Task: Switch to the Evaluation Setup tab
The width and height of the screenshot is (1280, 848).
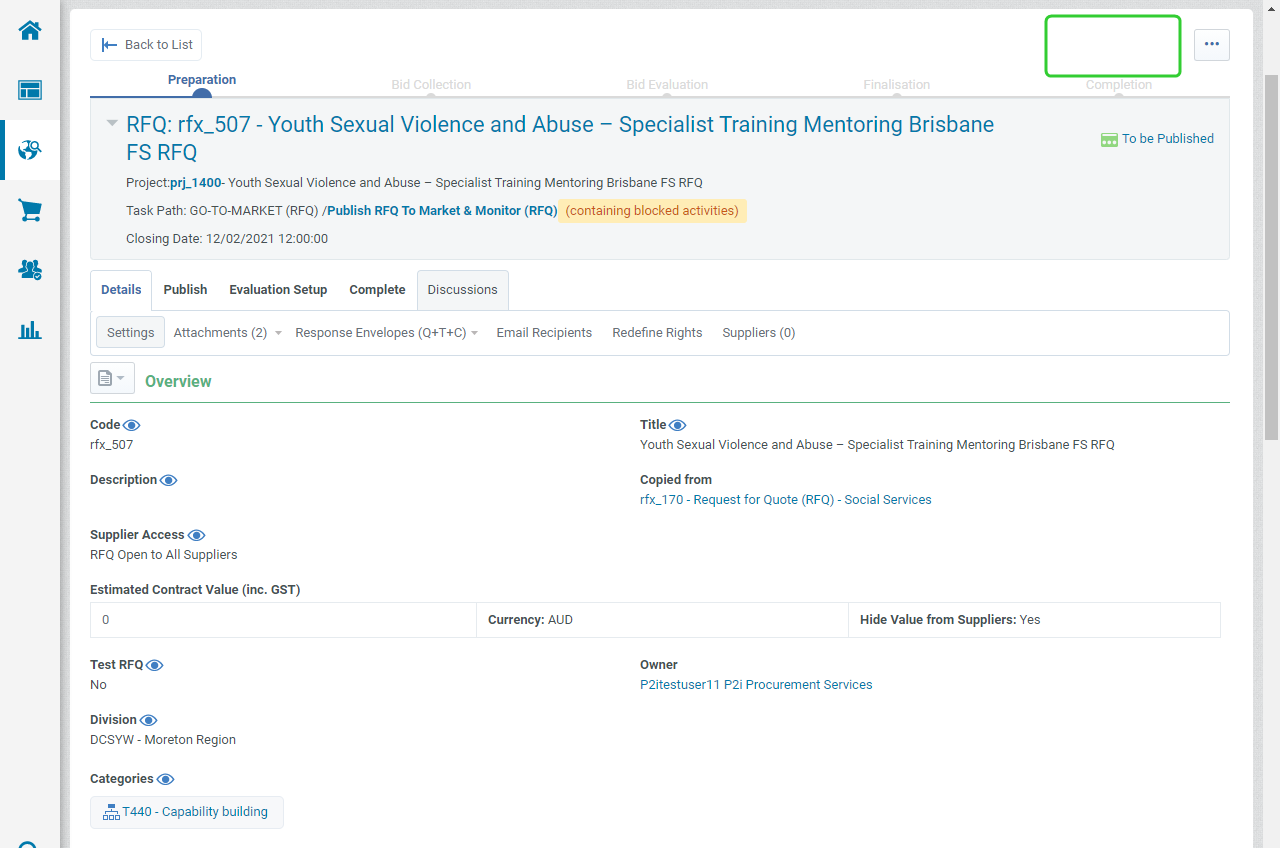Action: tap(278, 290)
